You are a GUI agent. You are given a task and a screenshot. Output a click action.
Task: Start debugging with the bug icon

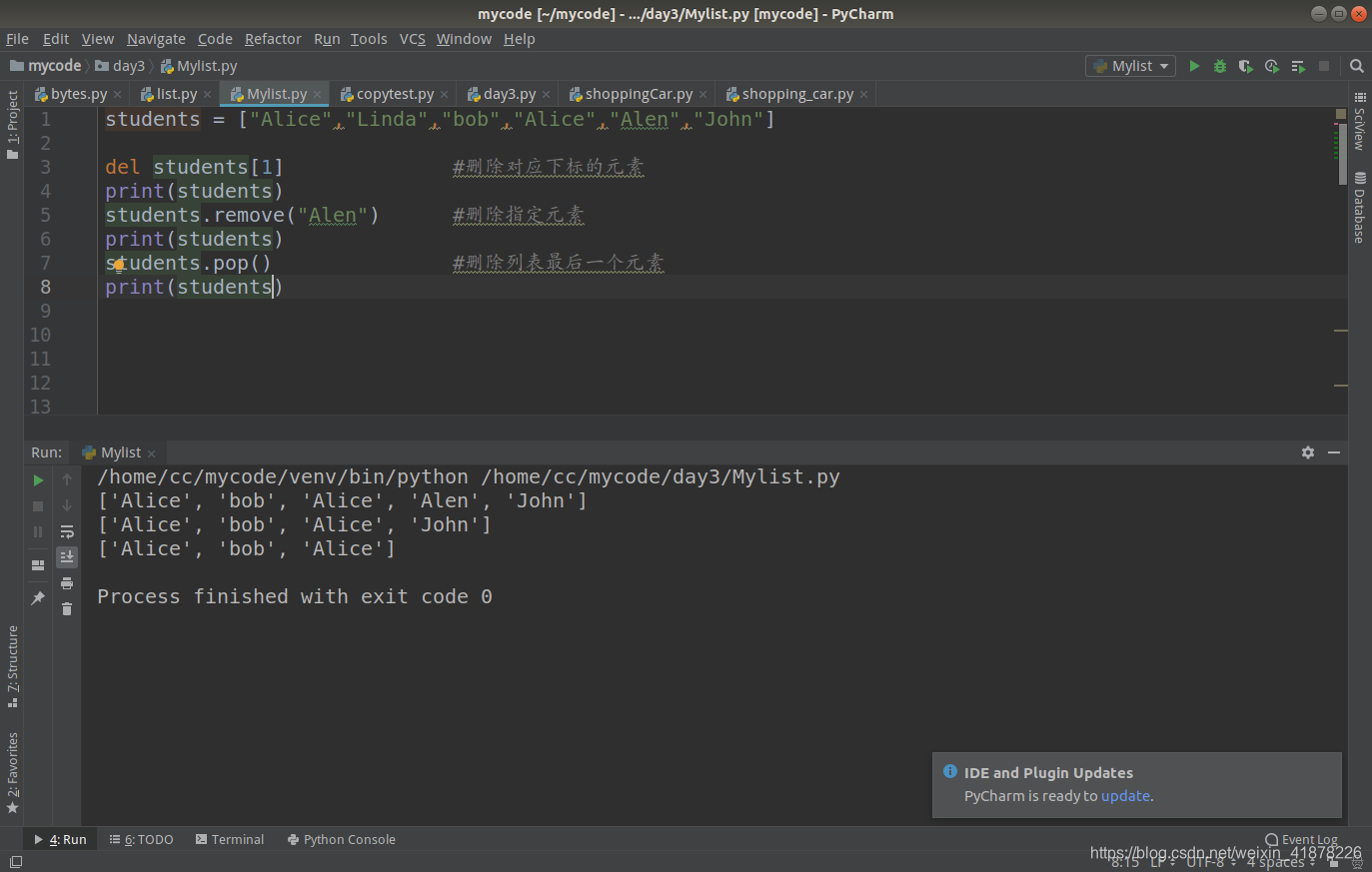[1220, 66]
